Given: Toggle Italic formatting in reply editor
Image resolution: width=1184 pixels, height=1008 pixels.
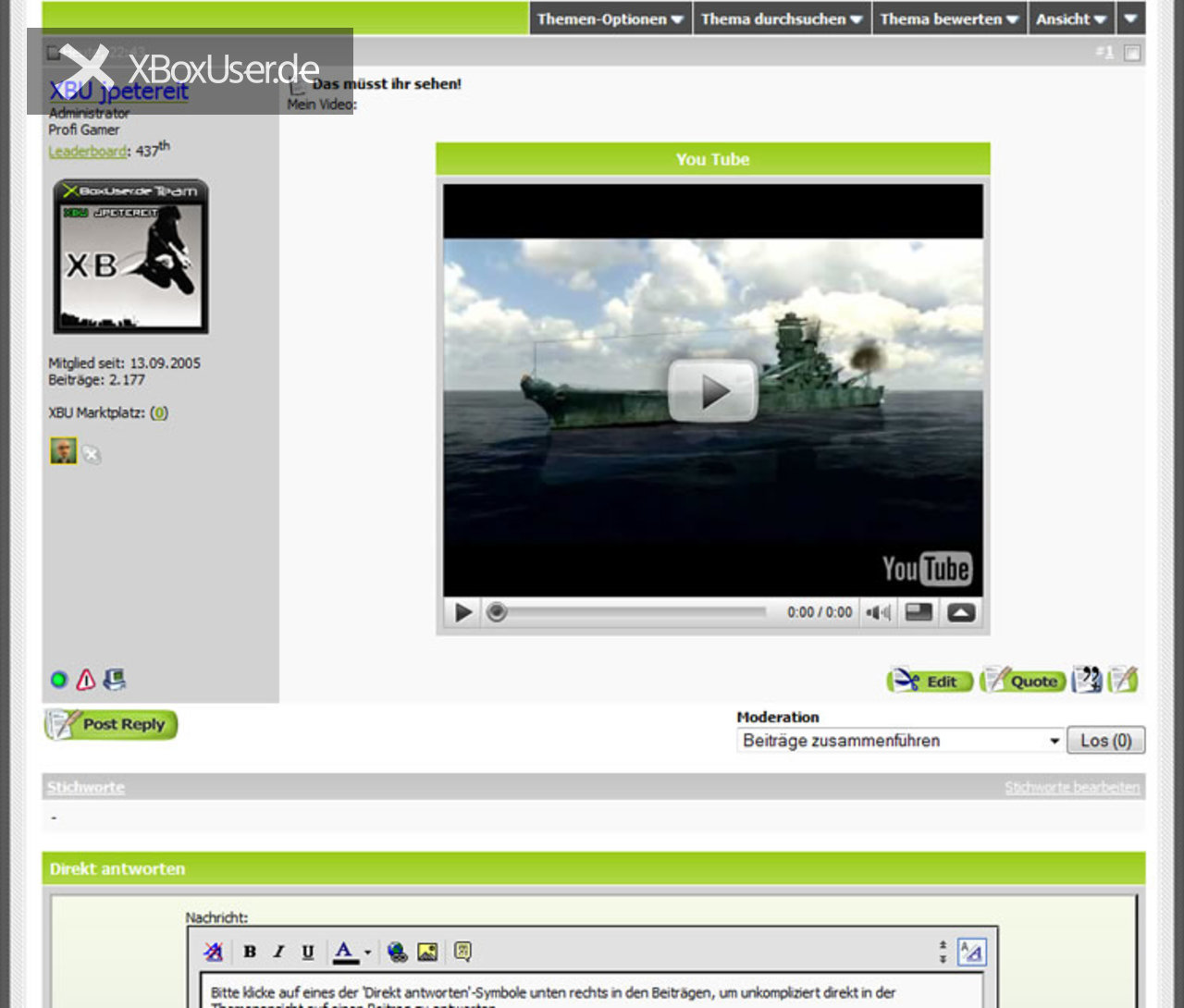Looking at the screenshot, I should (x=278, y=952).
